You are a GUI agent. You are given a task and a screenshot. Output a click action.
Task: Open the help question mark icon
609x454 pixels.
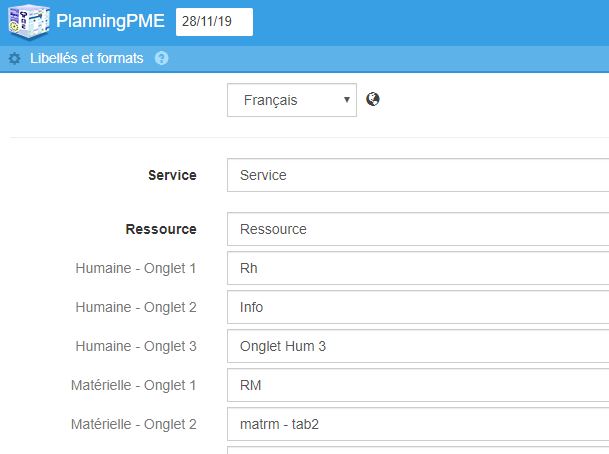[162, 59]
